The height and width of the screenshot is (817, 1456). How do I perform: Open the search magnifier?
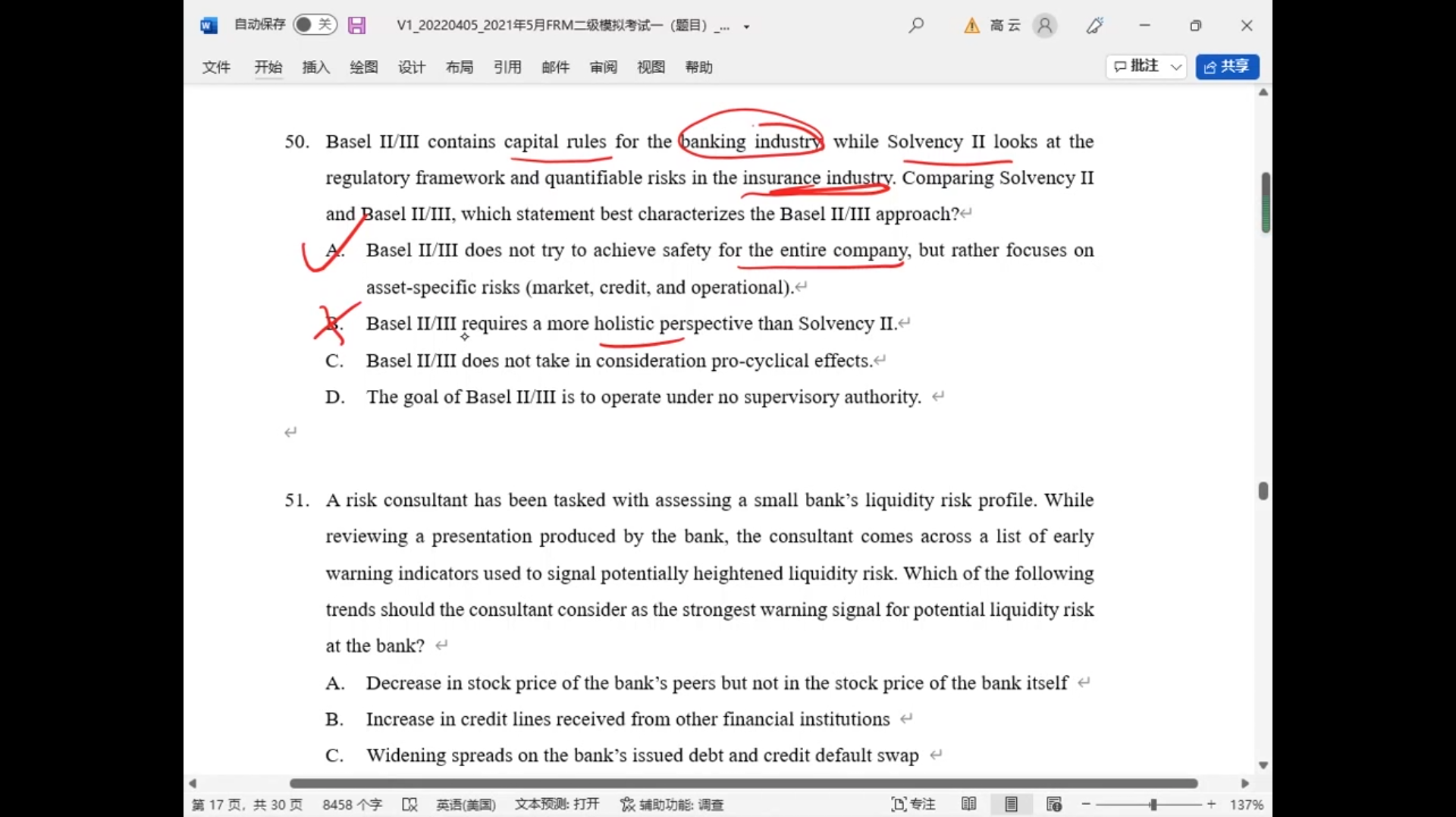[x=916, y=25]
